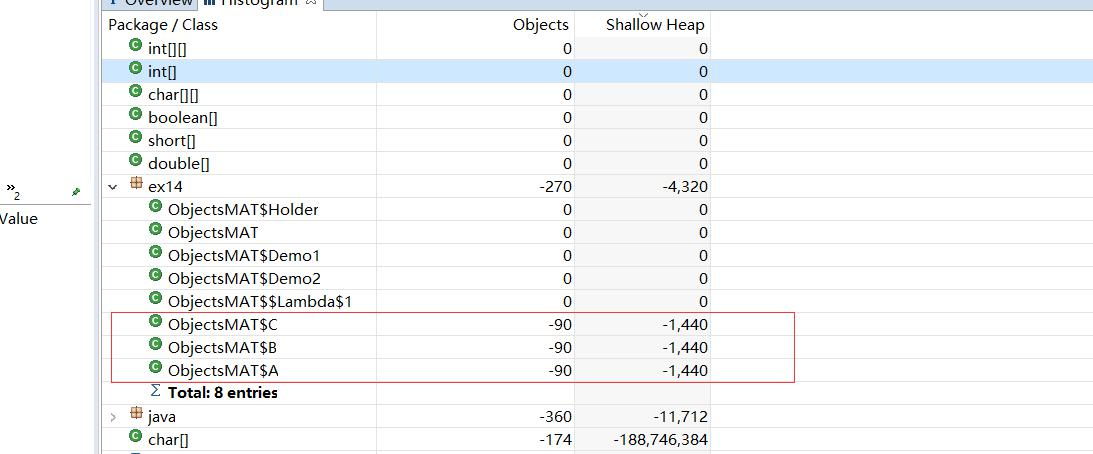Click the -270 Objects value for ex14
The image size is (1093, 454).
tap(556, 187)
